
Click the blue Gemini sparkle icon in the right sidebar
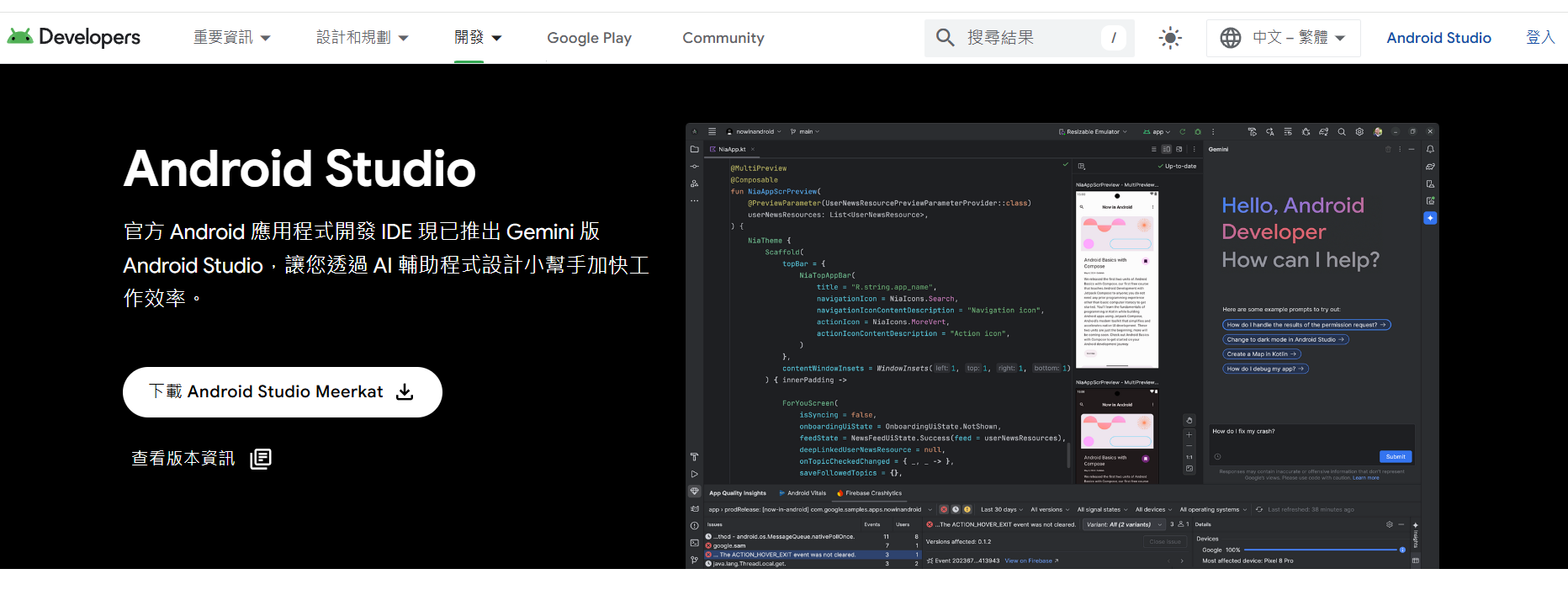[x=1430, y=218]
